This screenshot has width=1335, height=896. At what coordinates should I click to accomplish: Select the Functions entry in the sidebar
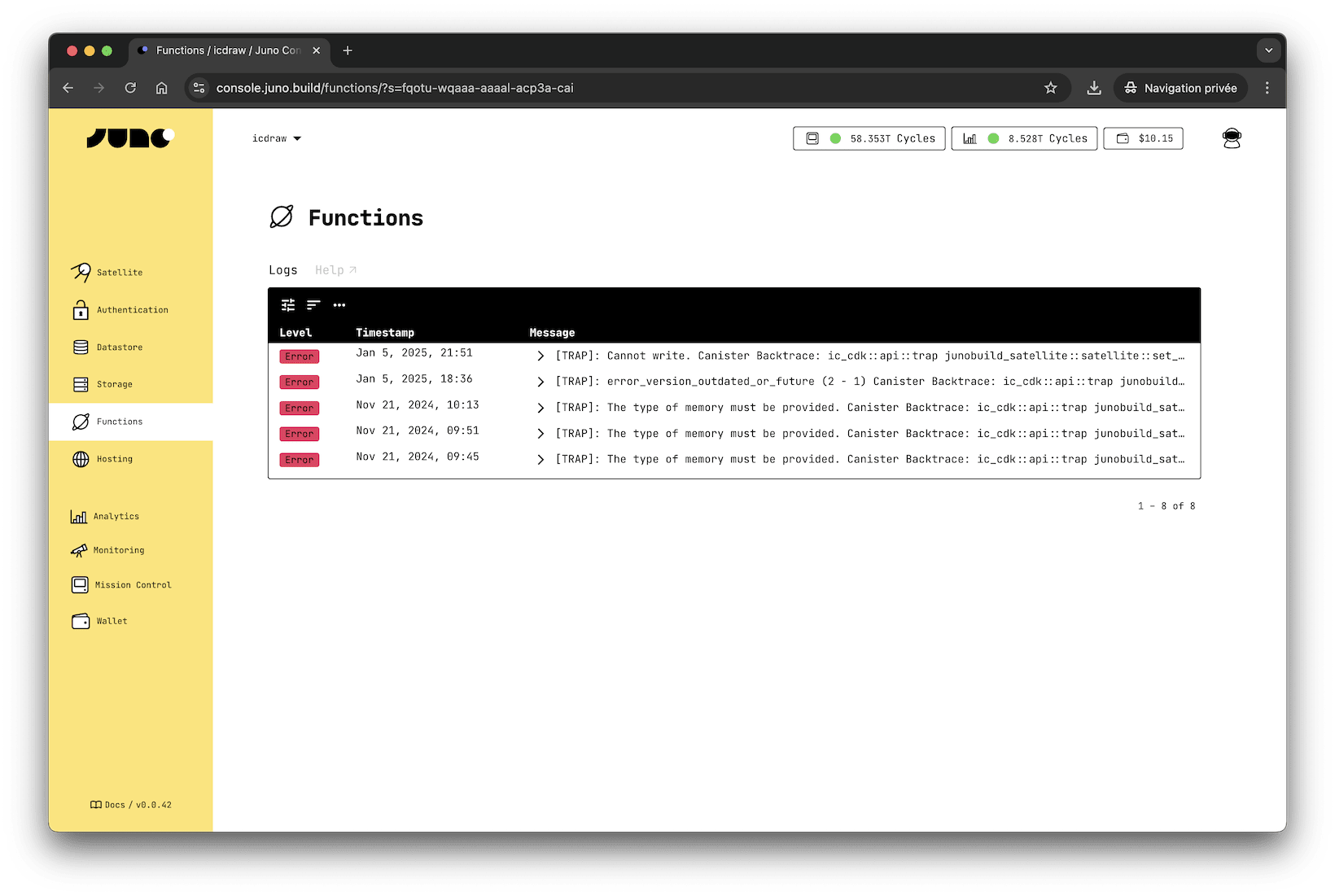119,422
